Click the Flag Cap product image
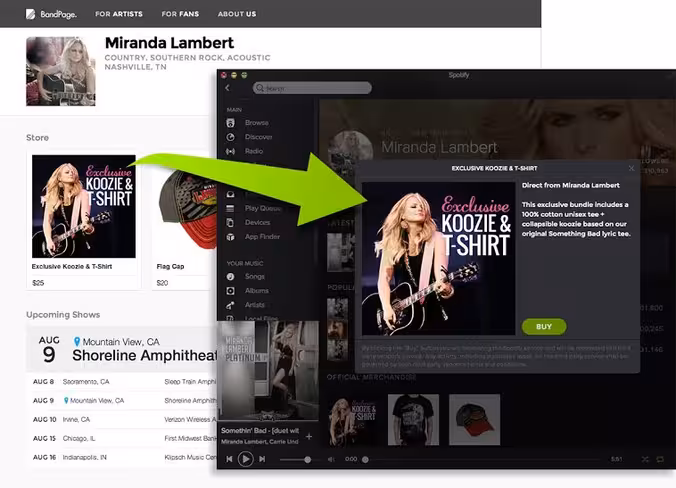The image size is (676, 488). click(186, 208)
